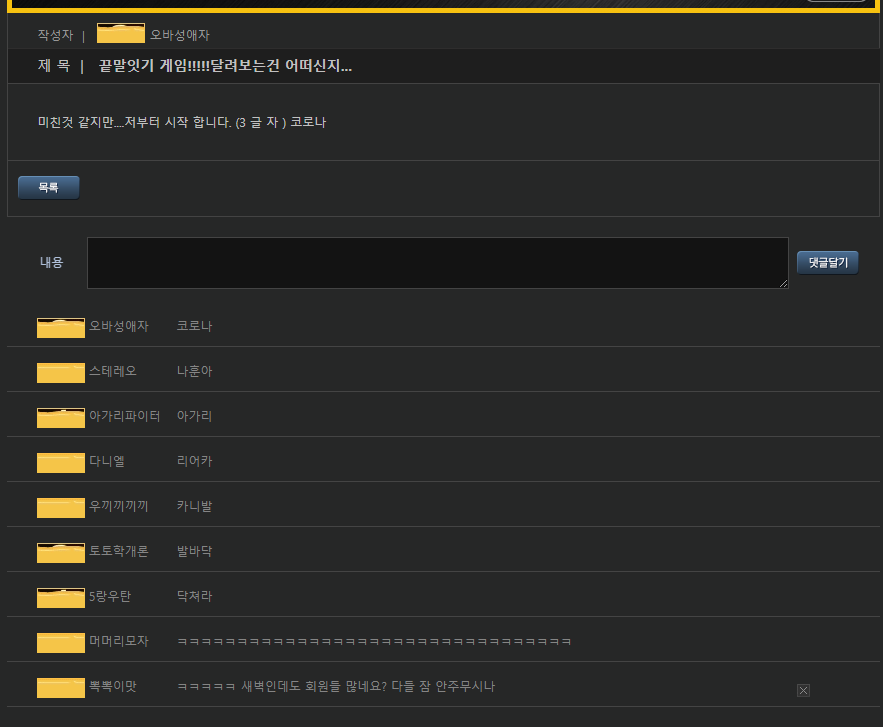Open commenter 스테레오's username

pos(112,371)
